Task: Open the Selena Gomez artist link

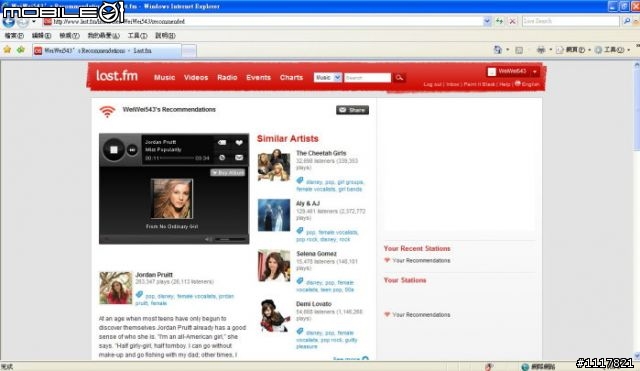Action: [316, 253]
